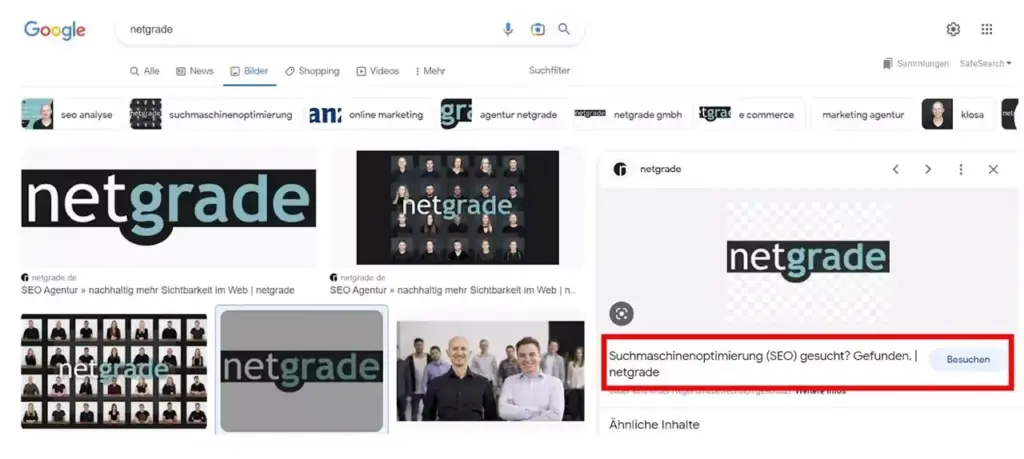Click the voice search microphone icon
This screenshot has width=1024, height=459.
(508, 29)
